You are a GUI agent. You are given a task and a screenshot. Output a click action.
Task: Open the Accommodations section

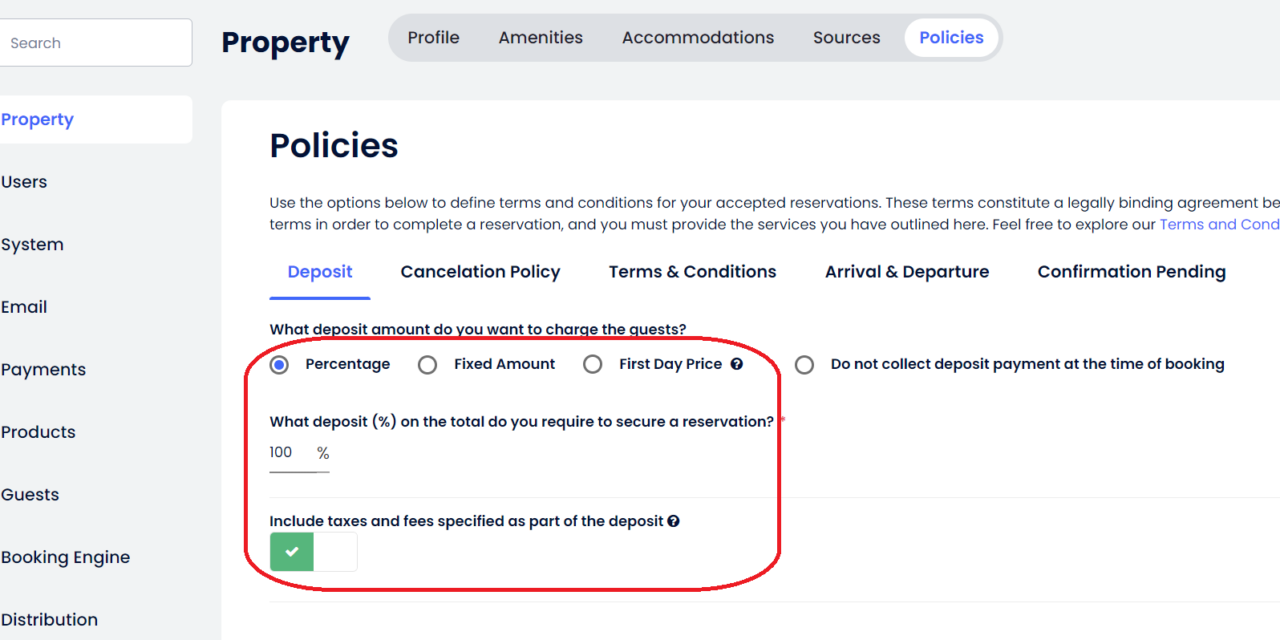(697, 37)
